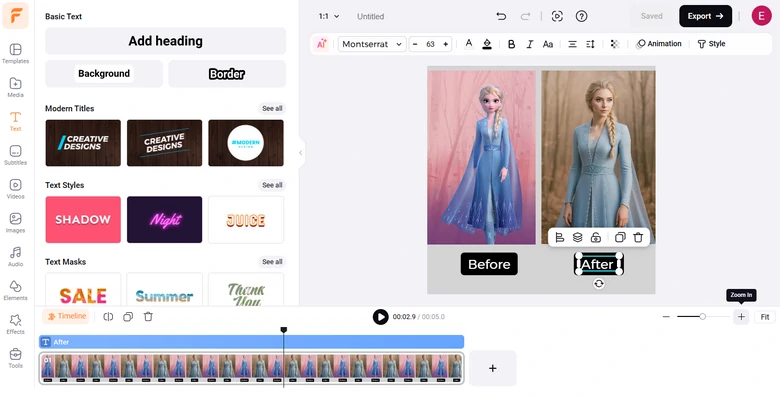This screenshot has width=780, height=396.
Task: Click the app logo in top-left corner
Action: 15,16
